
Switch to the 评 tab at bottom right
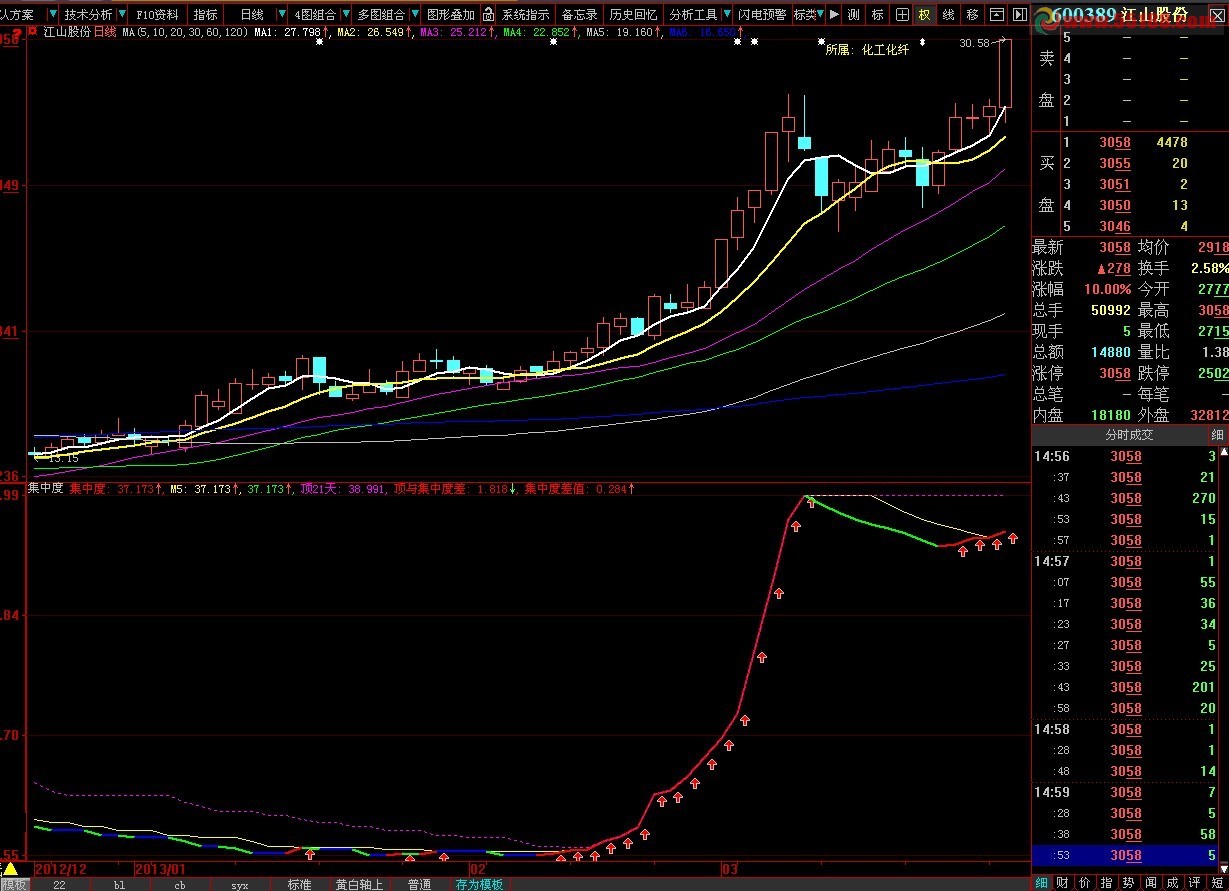pyautogui.click(x=1195, y=883)
